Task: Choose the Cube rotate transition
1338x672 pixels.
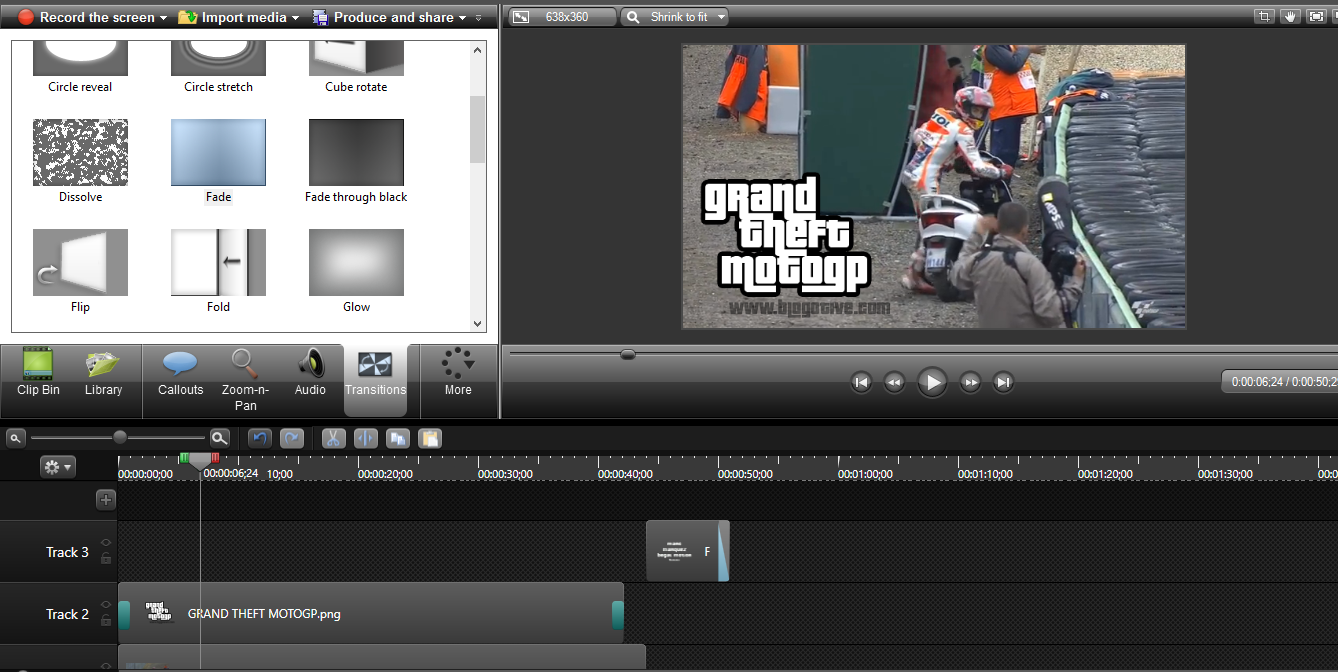Action: (x=356, y=67)
